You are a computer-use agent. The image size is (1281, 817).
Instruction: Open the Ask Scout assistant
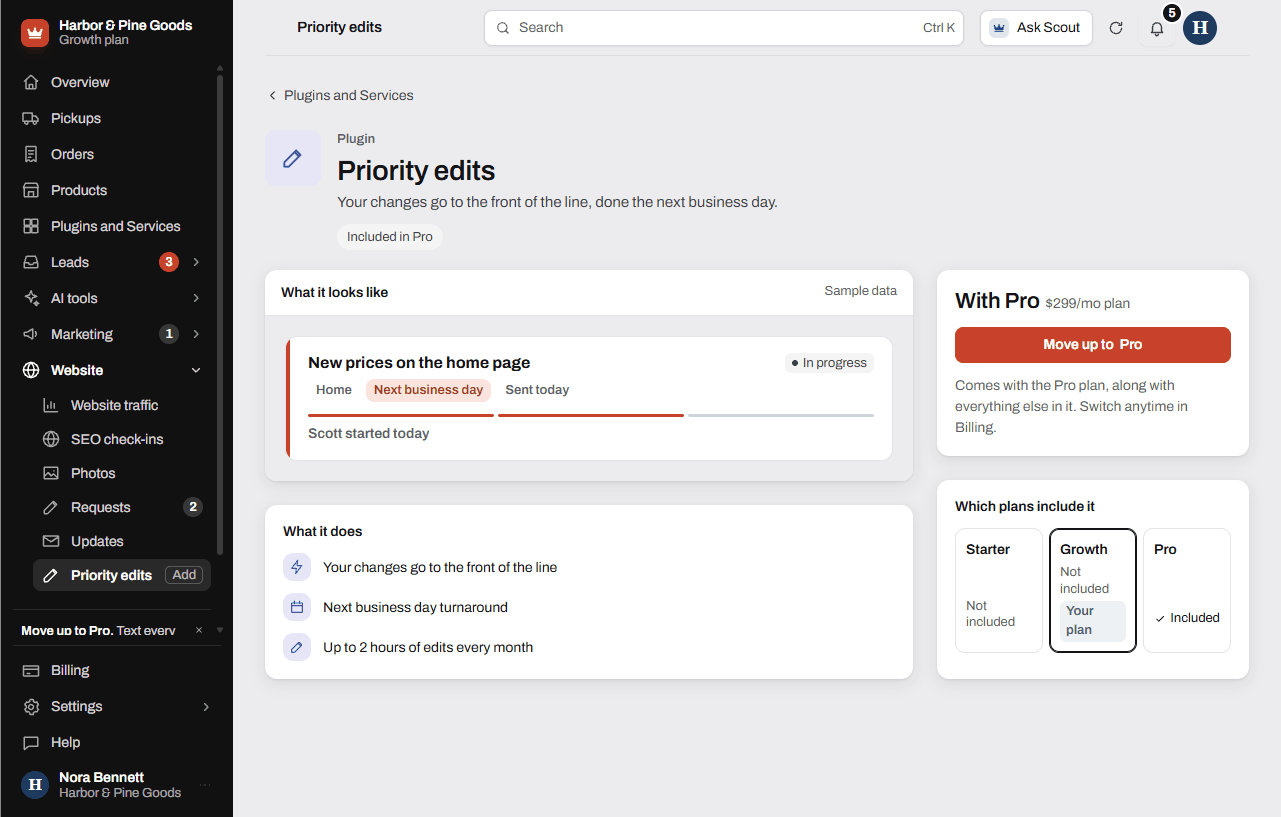pos(1036,28)
